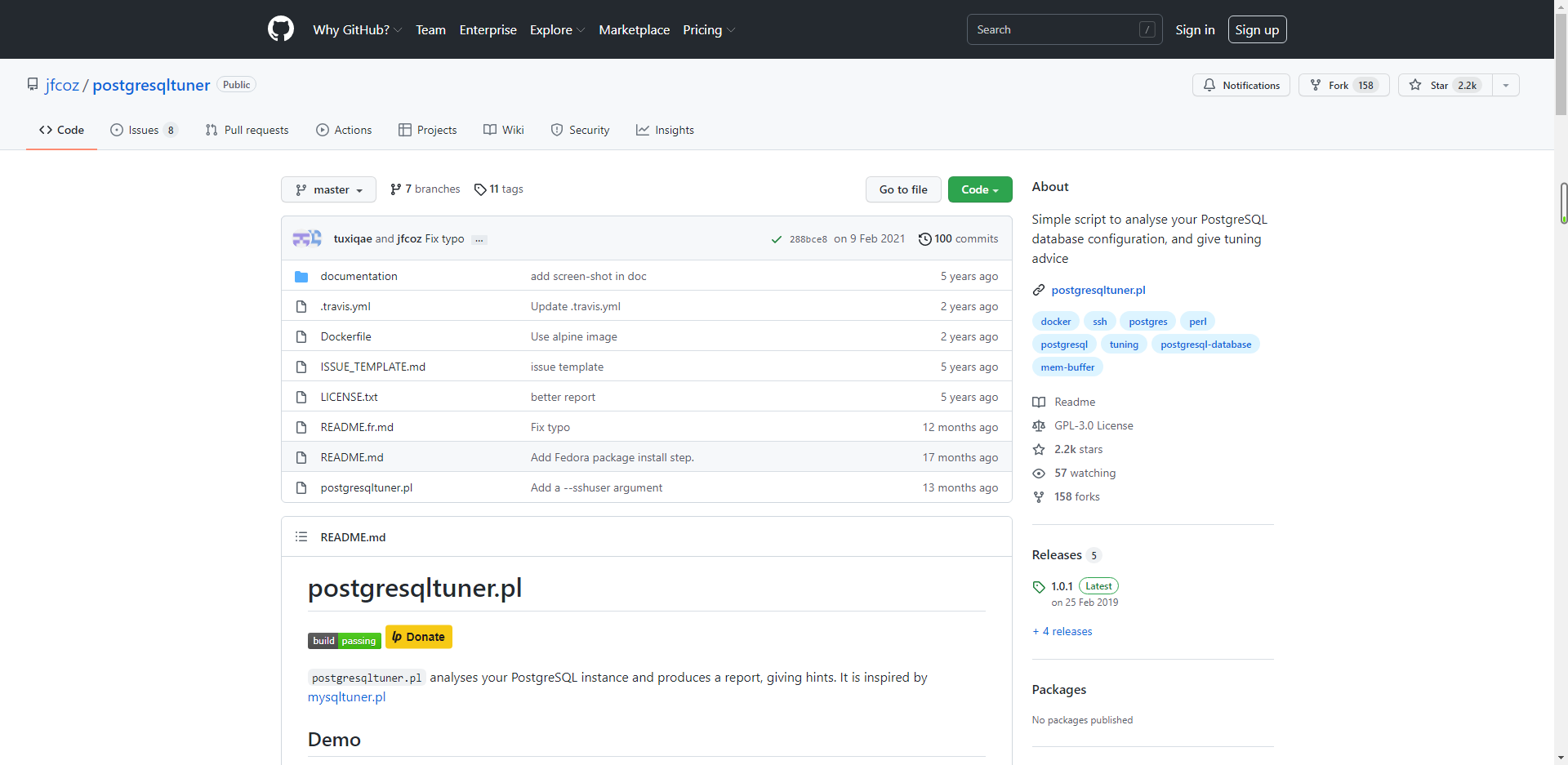Click the 288bce8 commit hash
Viewport: 1568px width, 765px height.
(808, 239)
